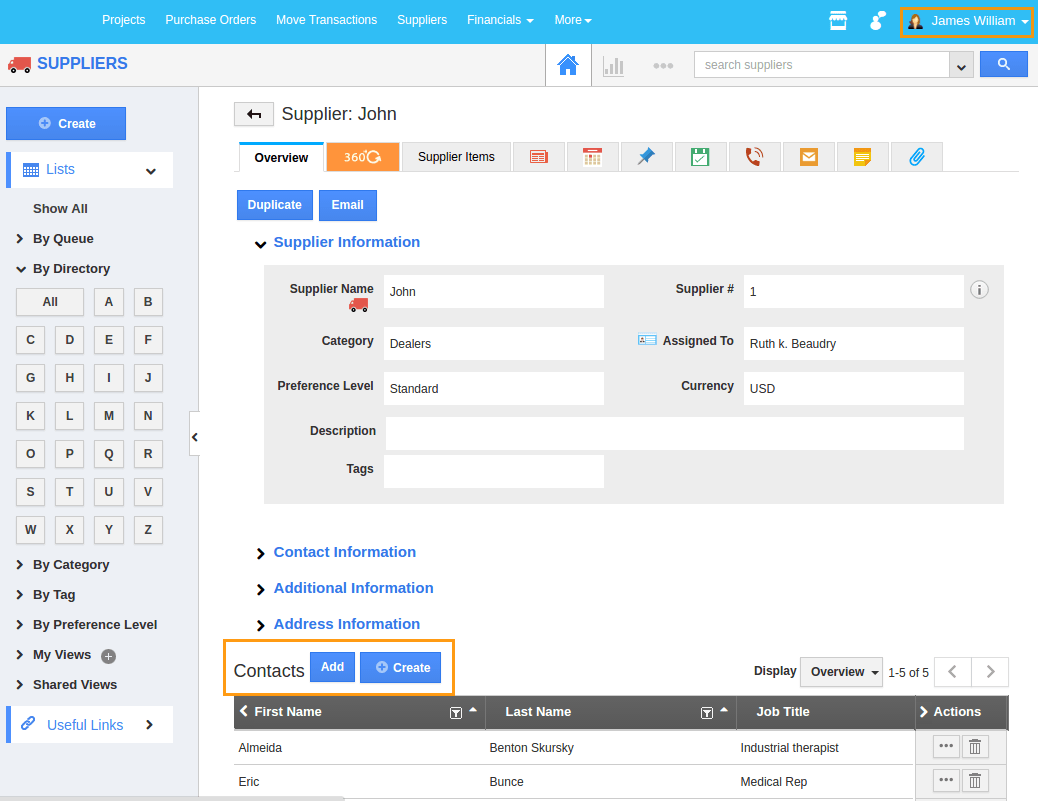Collapse the Lists sidebar section
Viewport: 1038px width, 801px height.
point(151,171)
